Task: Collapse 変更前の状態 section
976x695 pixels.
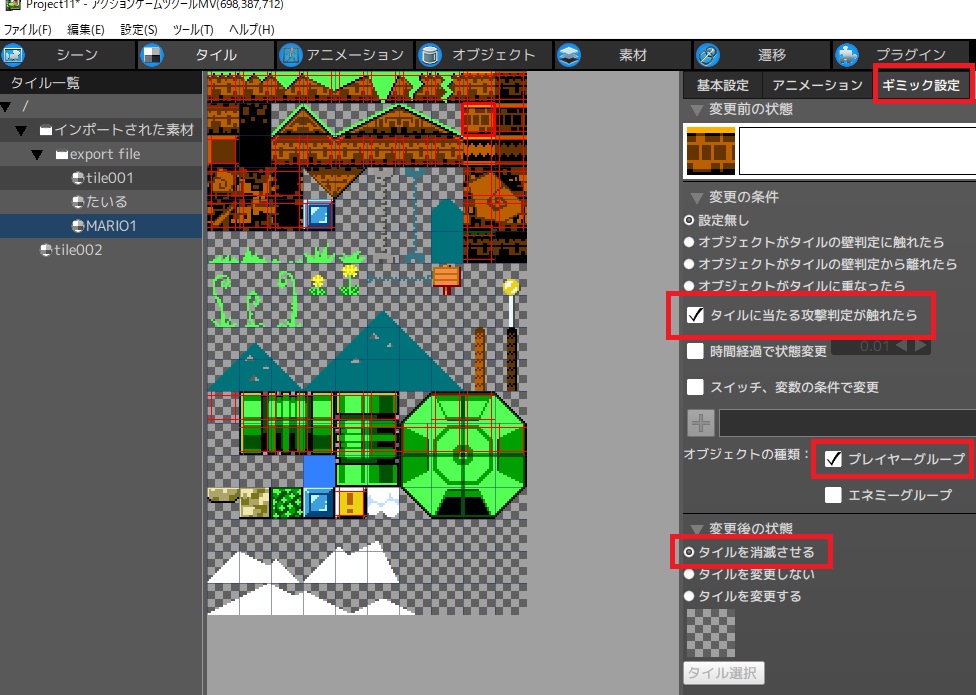Action: coord(697,110)
